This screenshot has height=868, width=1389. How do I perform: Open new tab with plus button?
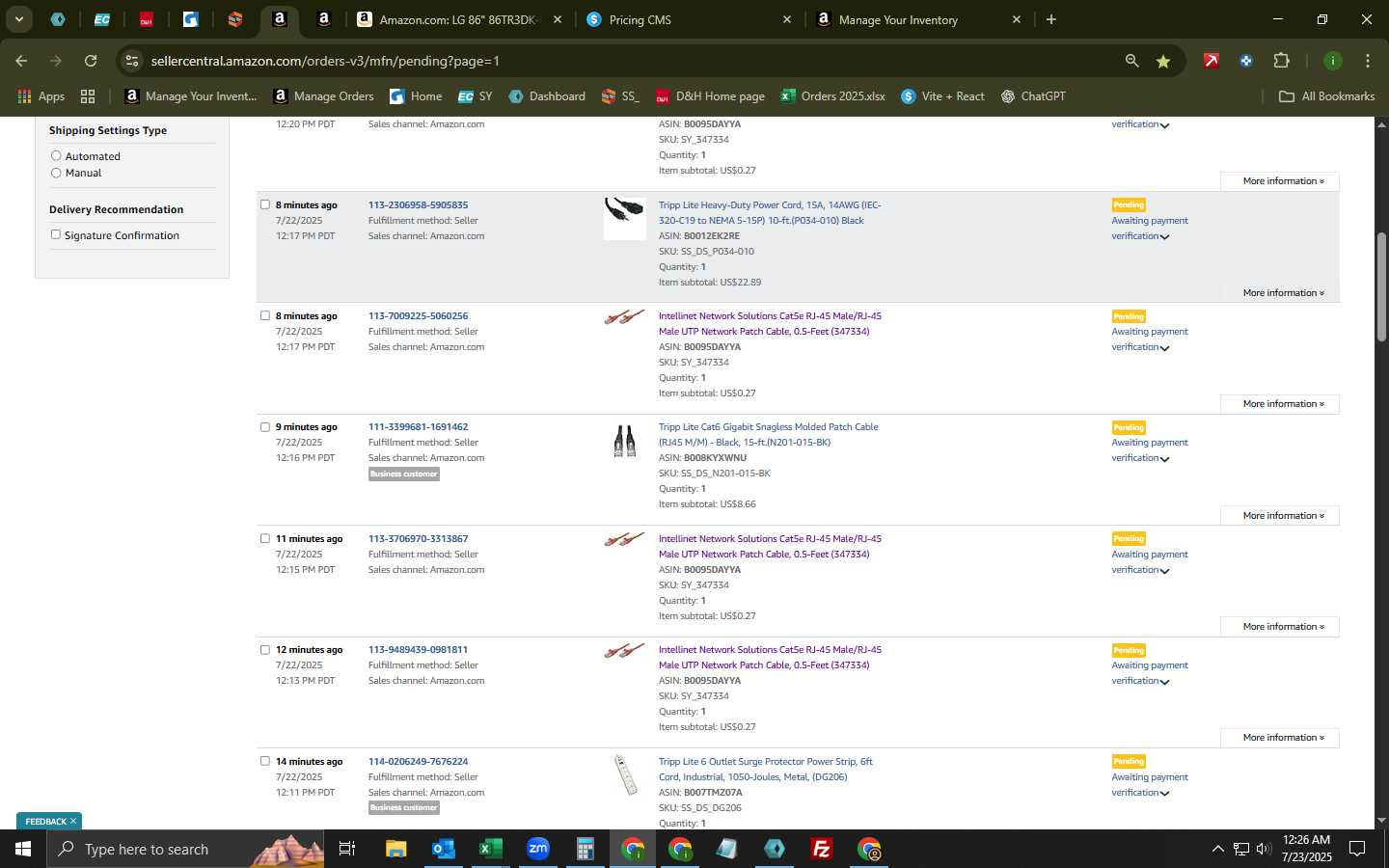pyautogui.click(x=1051, y=19)
